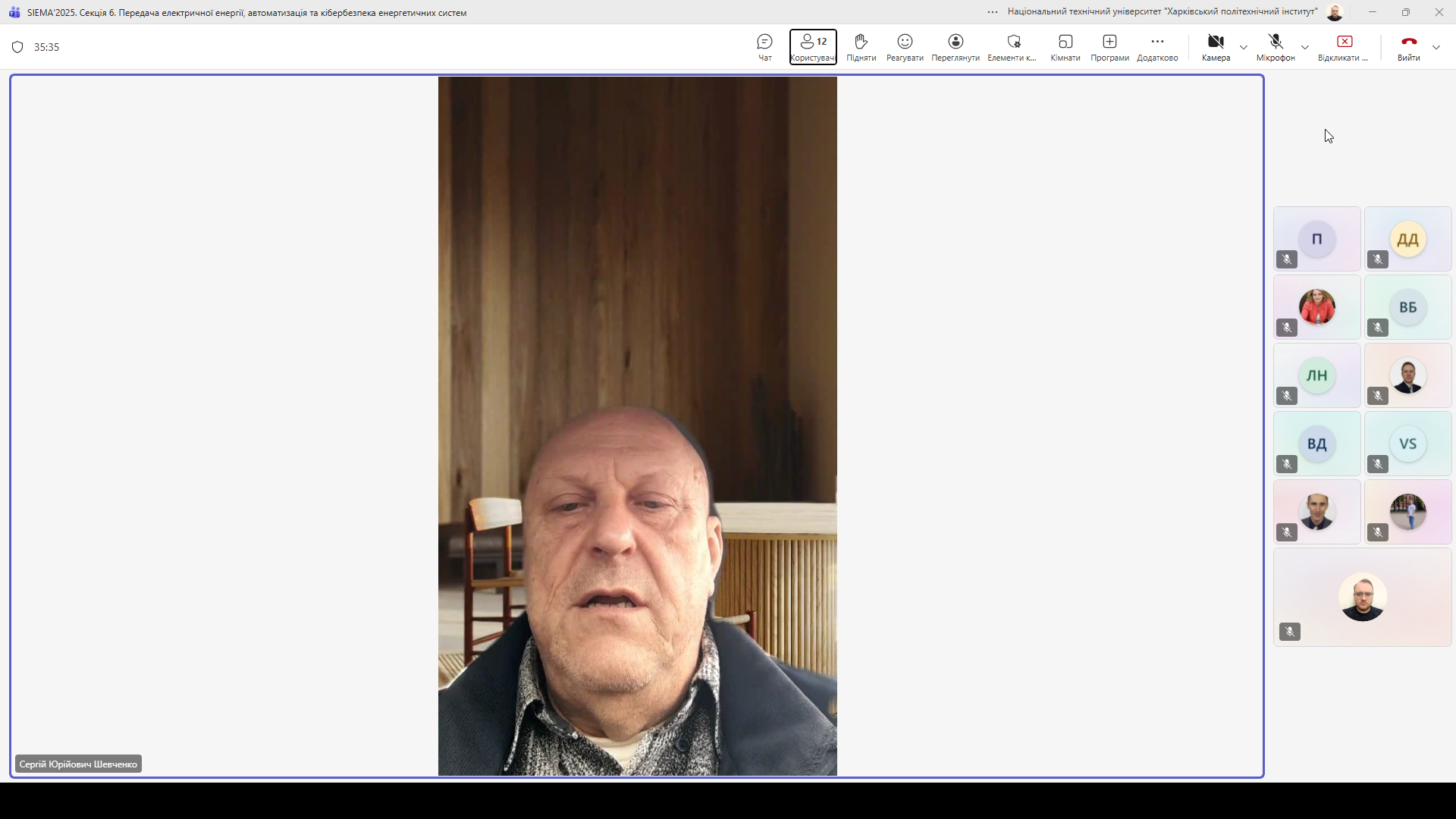1456x819 pixels.
Task: Open breakout rooms via Кімнати
Action: [1065, 46]
